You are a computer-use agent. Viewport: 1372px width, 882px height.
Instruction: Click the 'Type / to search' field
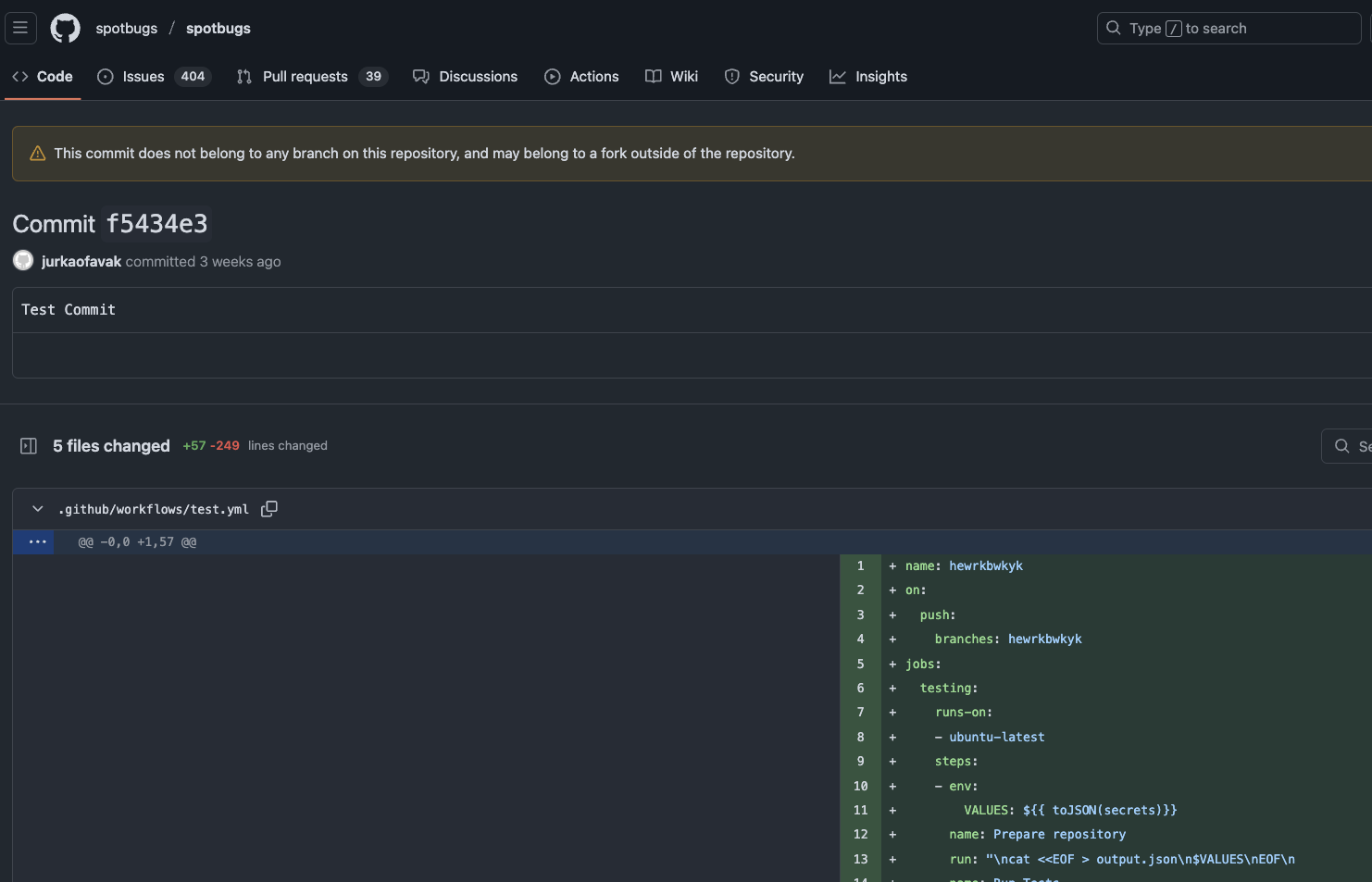point(1229,28)
